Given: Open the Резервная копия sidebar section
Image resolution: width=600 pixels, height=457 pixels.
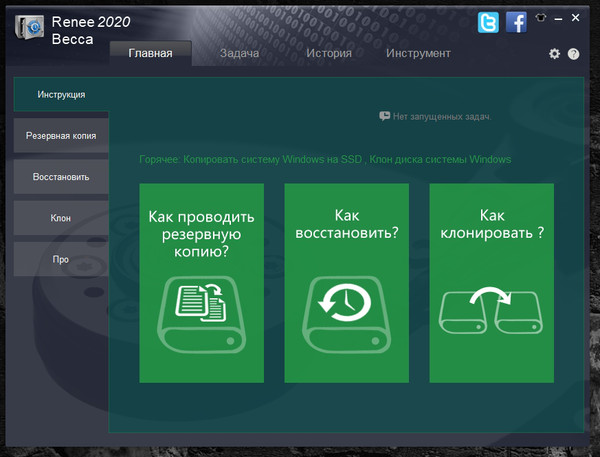Looking at the screenshot, I should click(x=61, y=136).
